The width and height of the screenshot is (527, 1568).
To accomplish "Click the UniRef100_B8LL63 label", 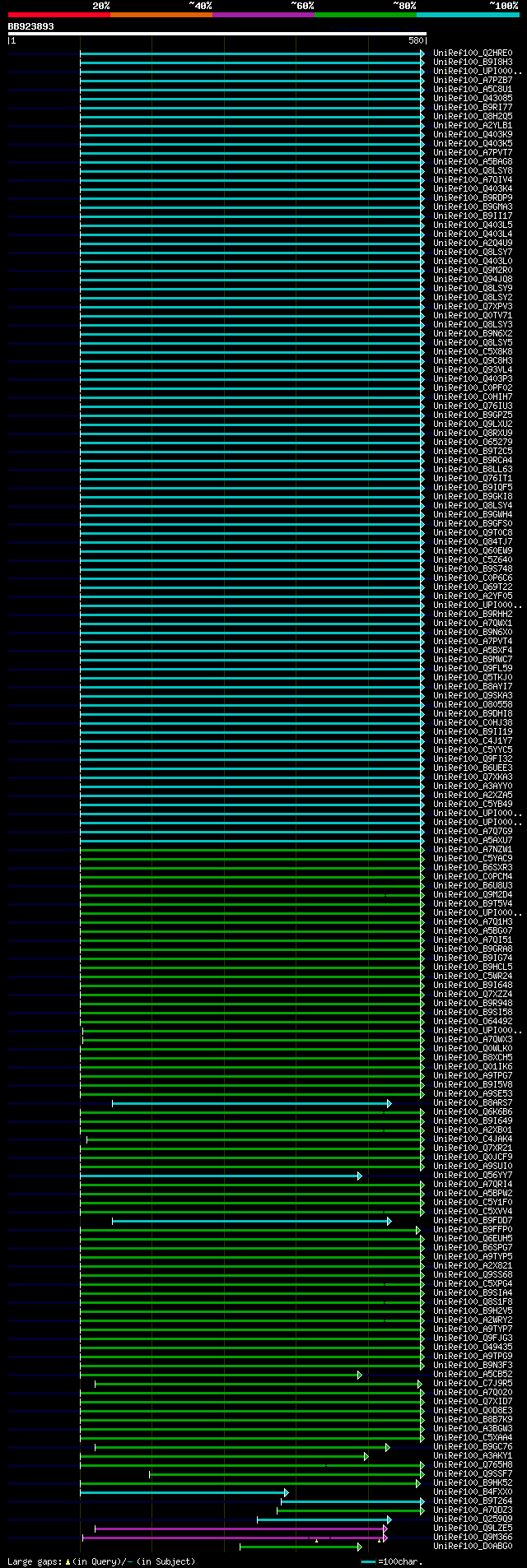I will pyautogui.click(x=473, y=470).
